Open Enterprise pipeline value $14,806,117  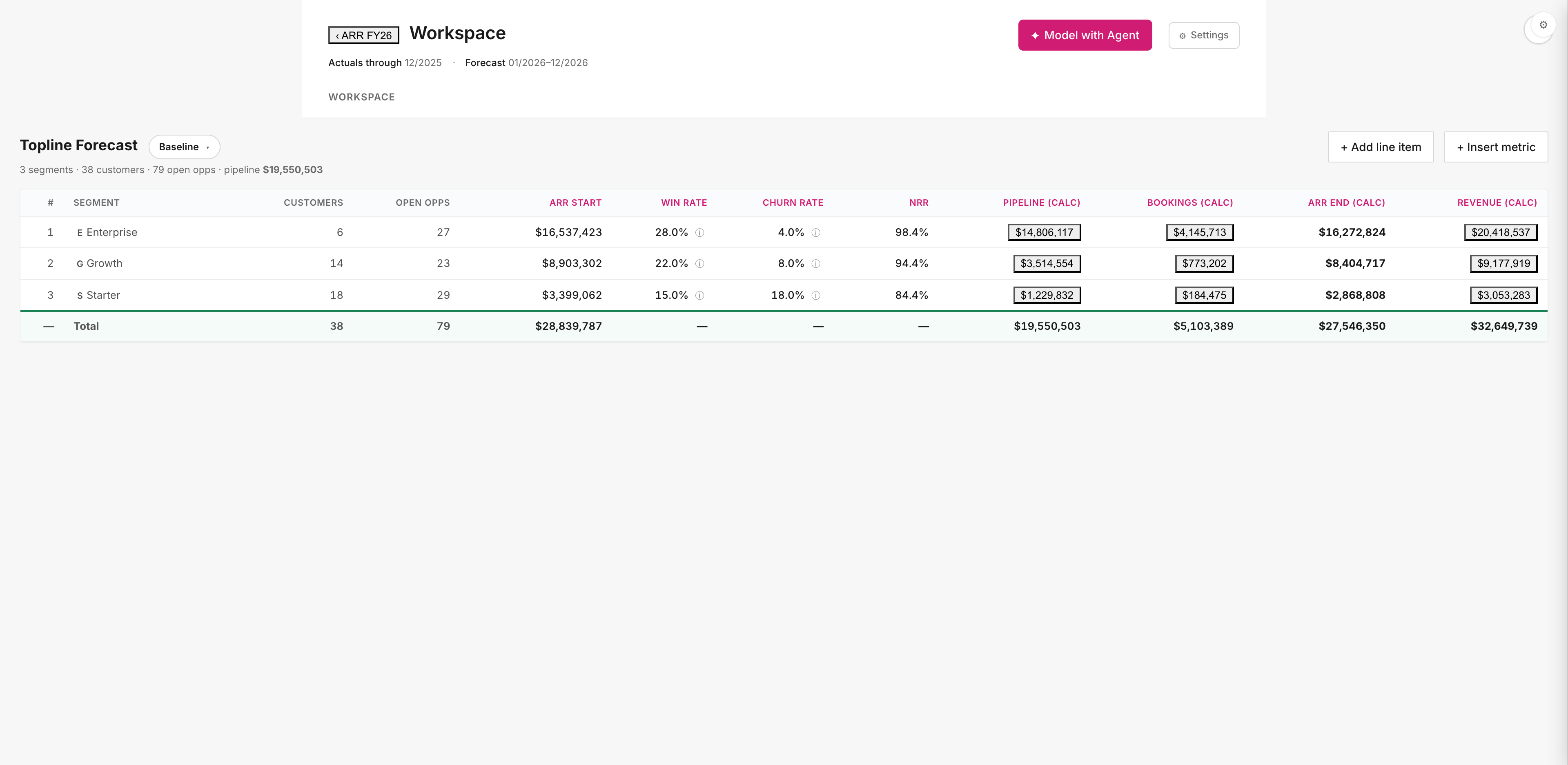(x=1044, y=233)
